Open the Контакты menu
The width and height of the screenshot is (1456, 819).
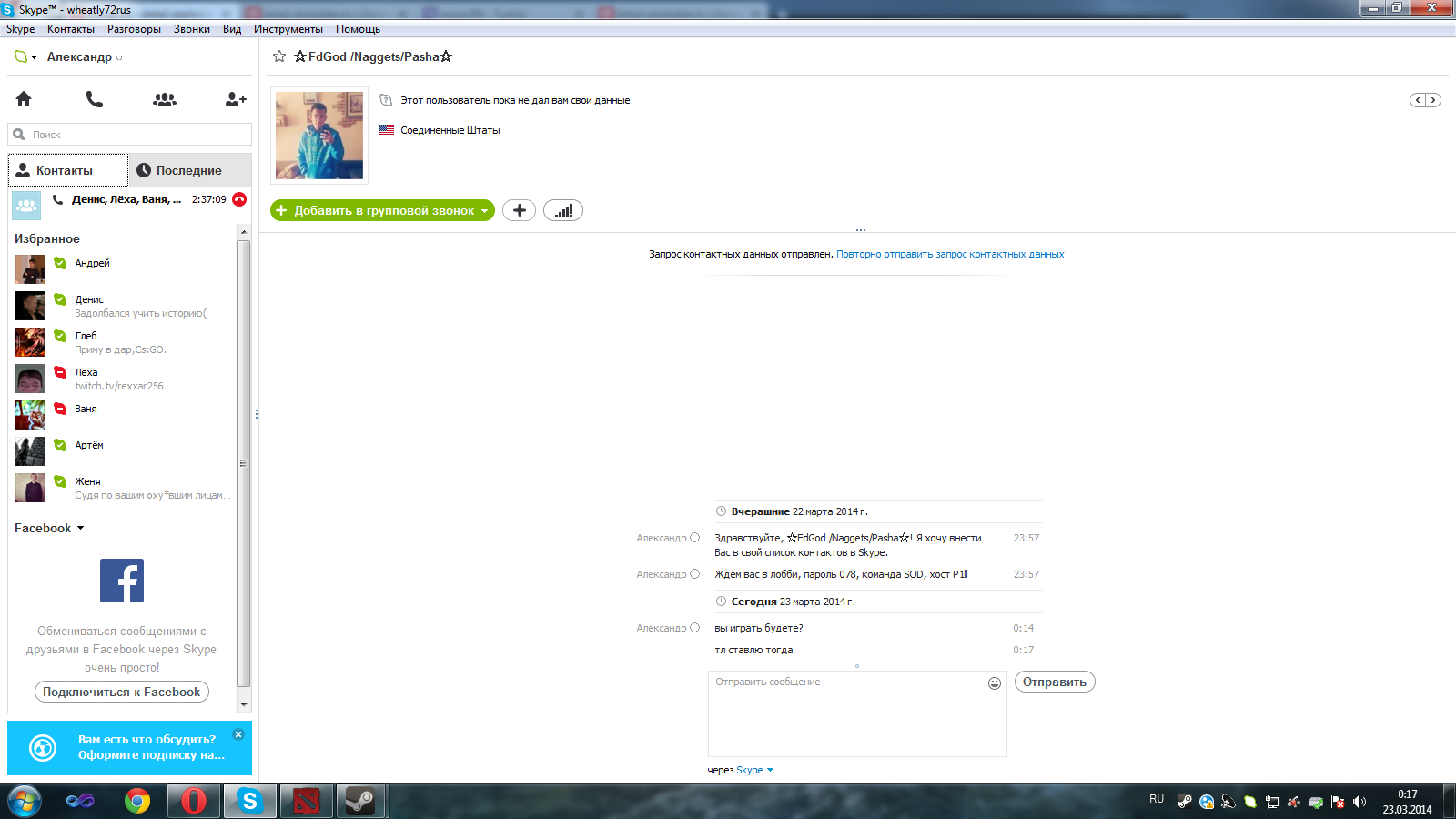71,29
